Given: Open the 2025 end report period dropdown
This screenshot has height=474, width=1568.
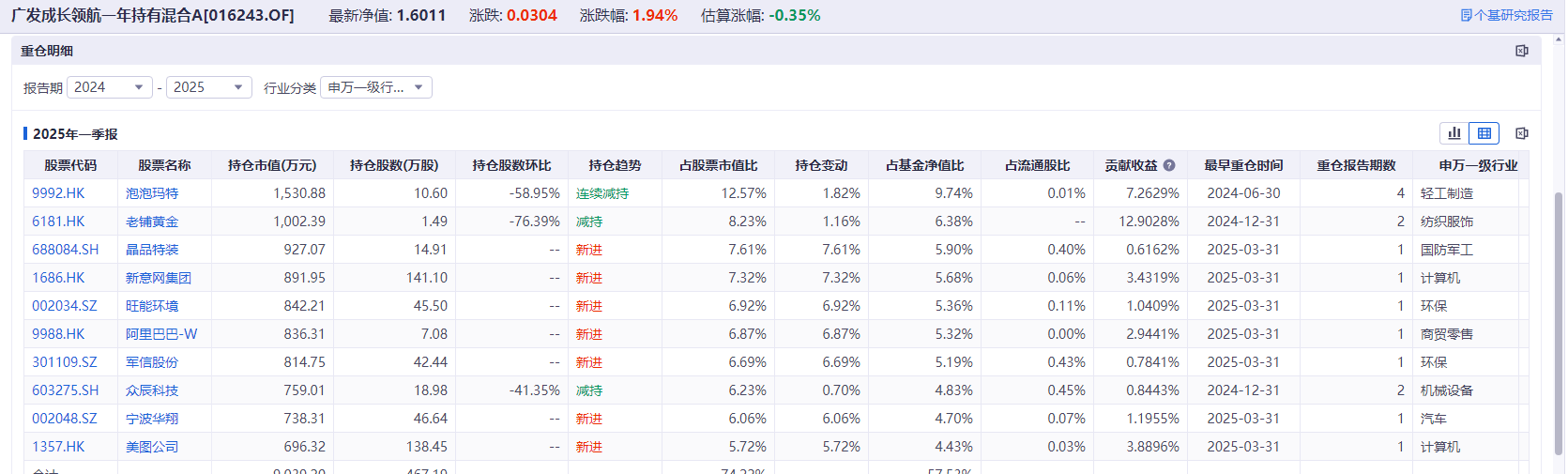Looking at the screenshot, I should click(209, 87).
